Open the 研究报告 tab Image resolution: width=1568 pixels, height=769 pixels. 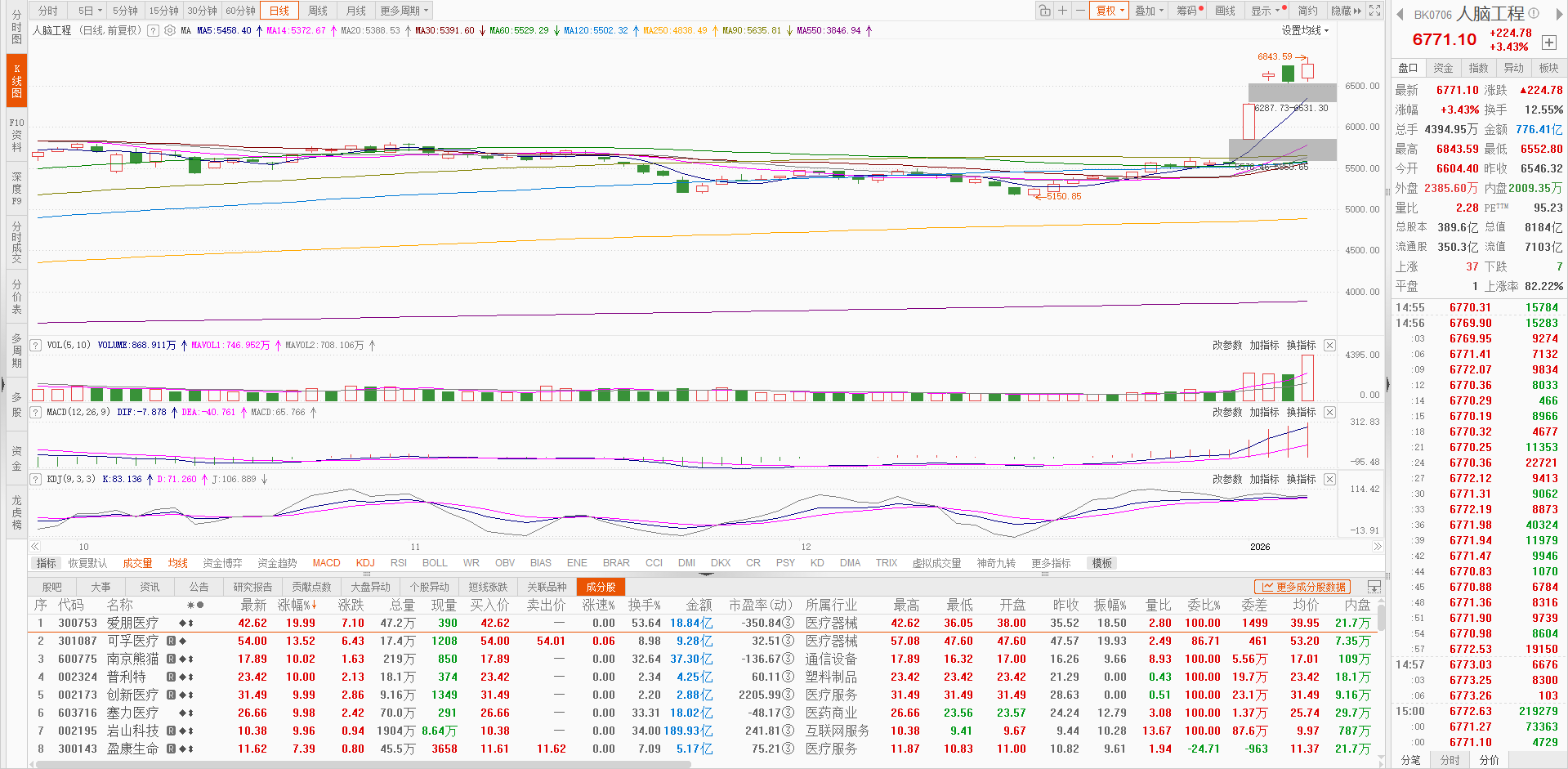tap(252, 587)
